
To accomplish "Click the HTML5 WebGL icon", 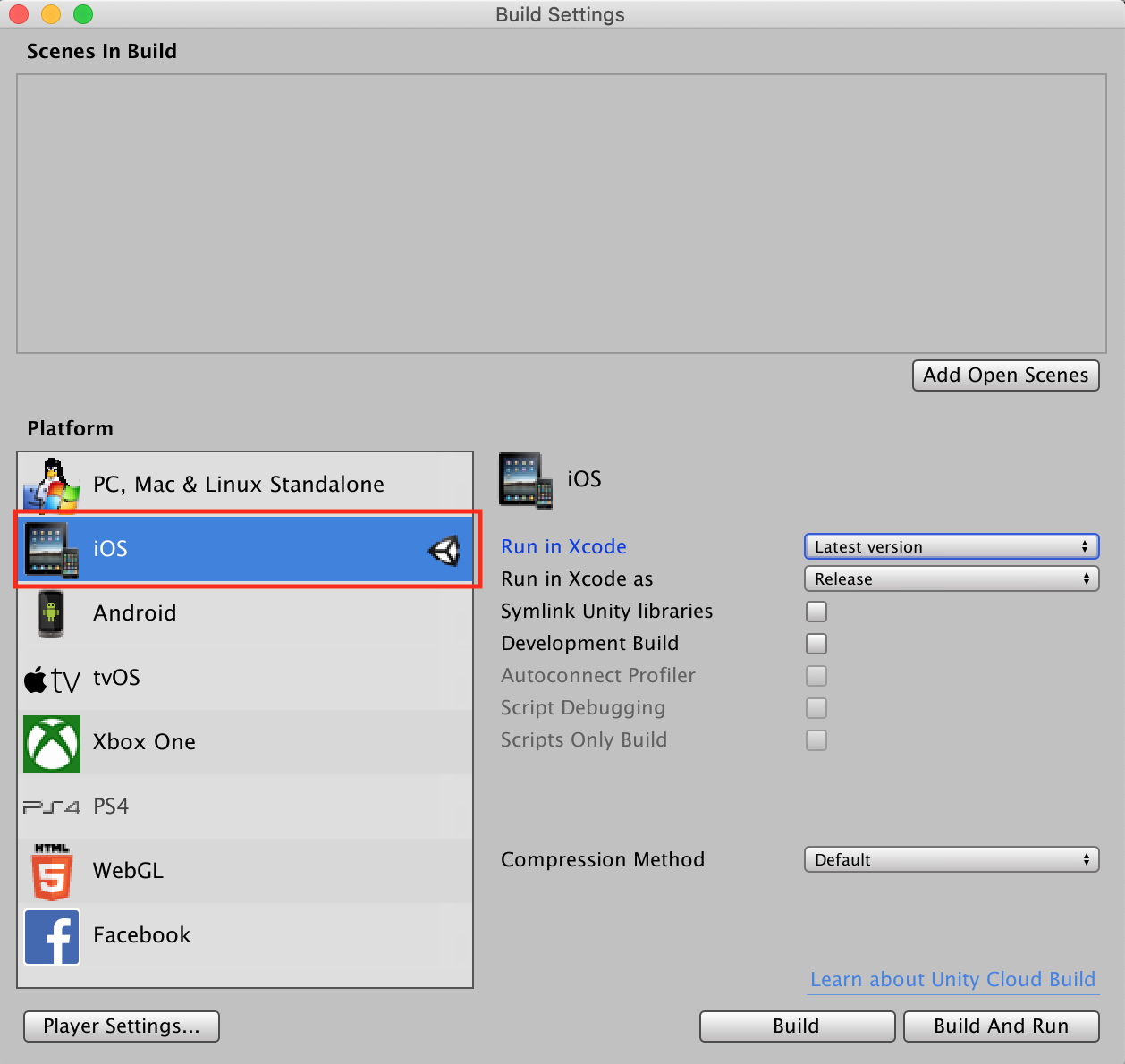I will click(52, 872).
